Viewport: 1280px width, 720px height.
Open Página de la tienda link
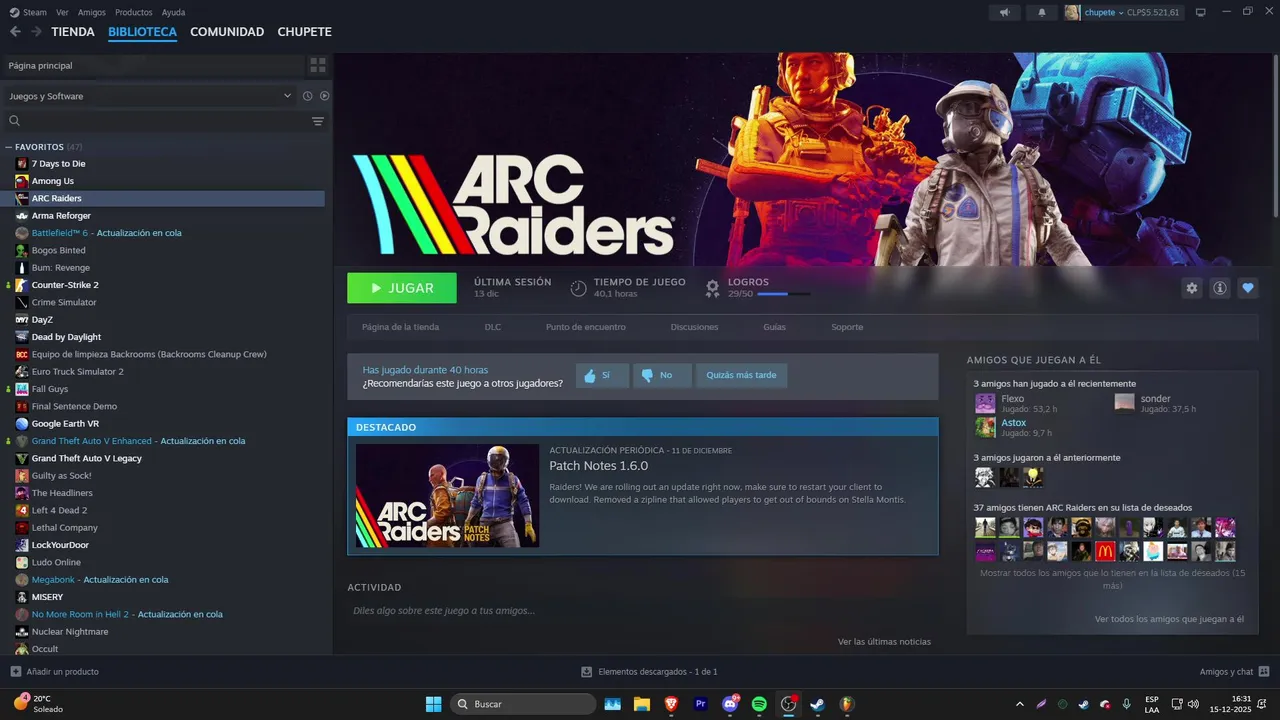click(x=400, y=327)
